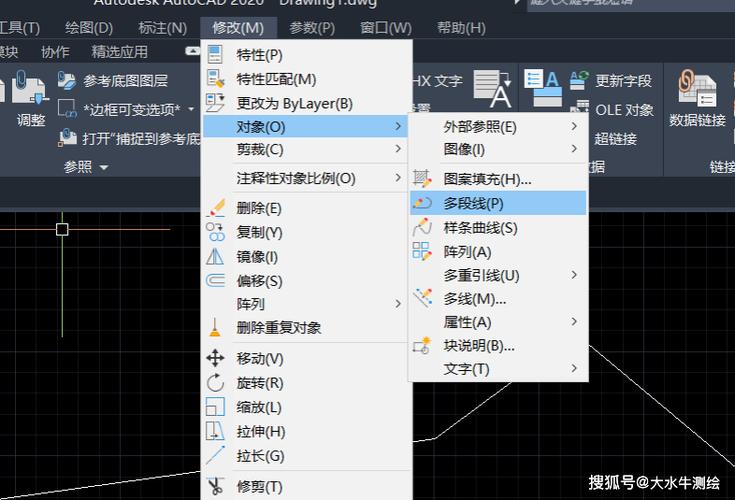Click the 删除重复对象 broom icon
This screenshot has height=500, width=735.
click(x=215, y=328)
